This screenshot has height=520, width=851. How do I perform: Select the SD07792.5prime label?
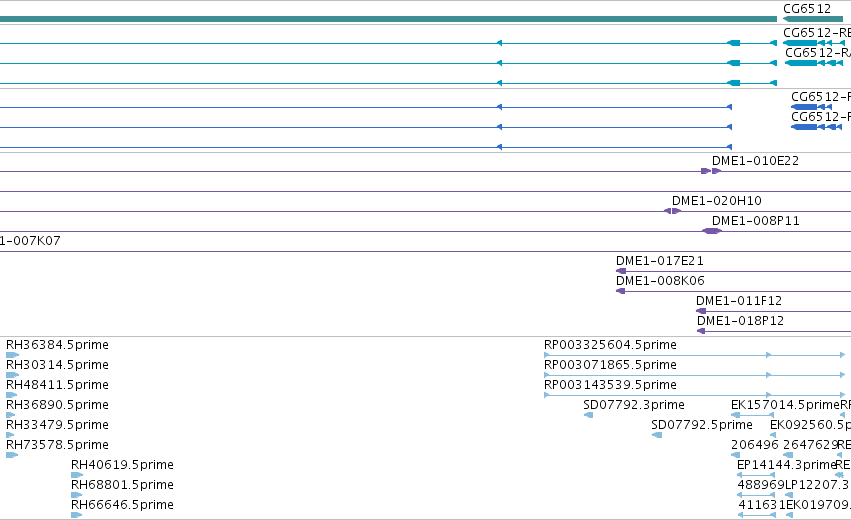pyautogui.click(x=702, y=426)
